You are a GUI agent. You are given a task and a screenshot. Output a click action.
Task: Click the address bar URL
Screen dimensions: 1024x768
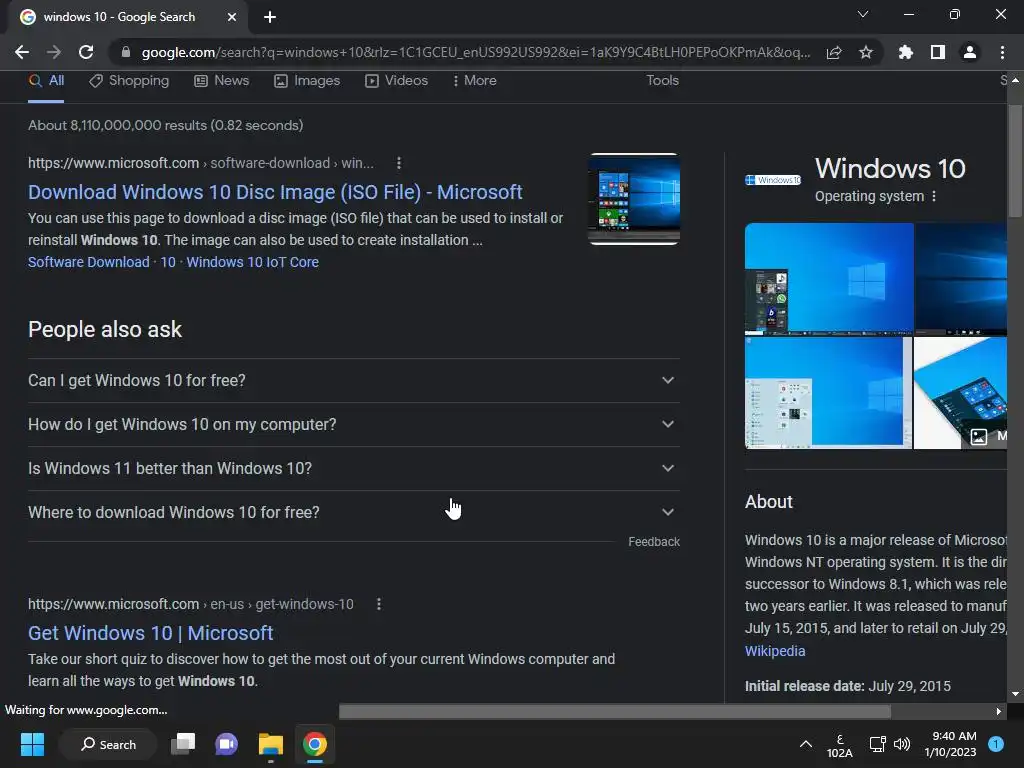point(475,52)
